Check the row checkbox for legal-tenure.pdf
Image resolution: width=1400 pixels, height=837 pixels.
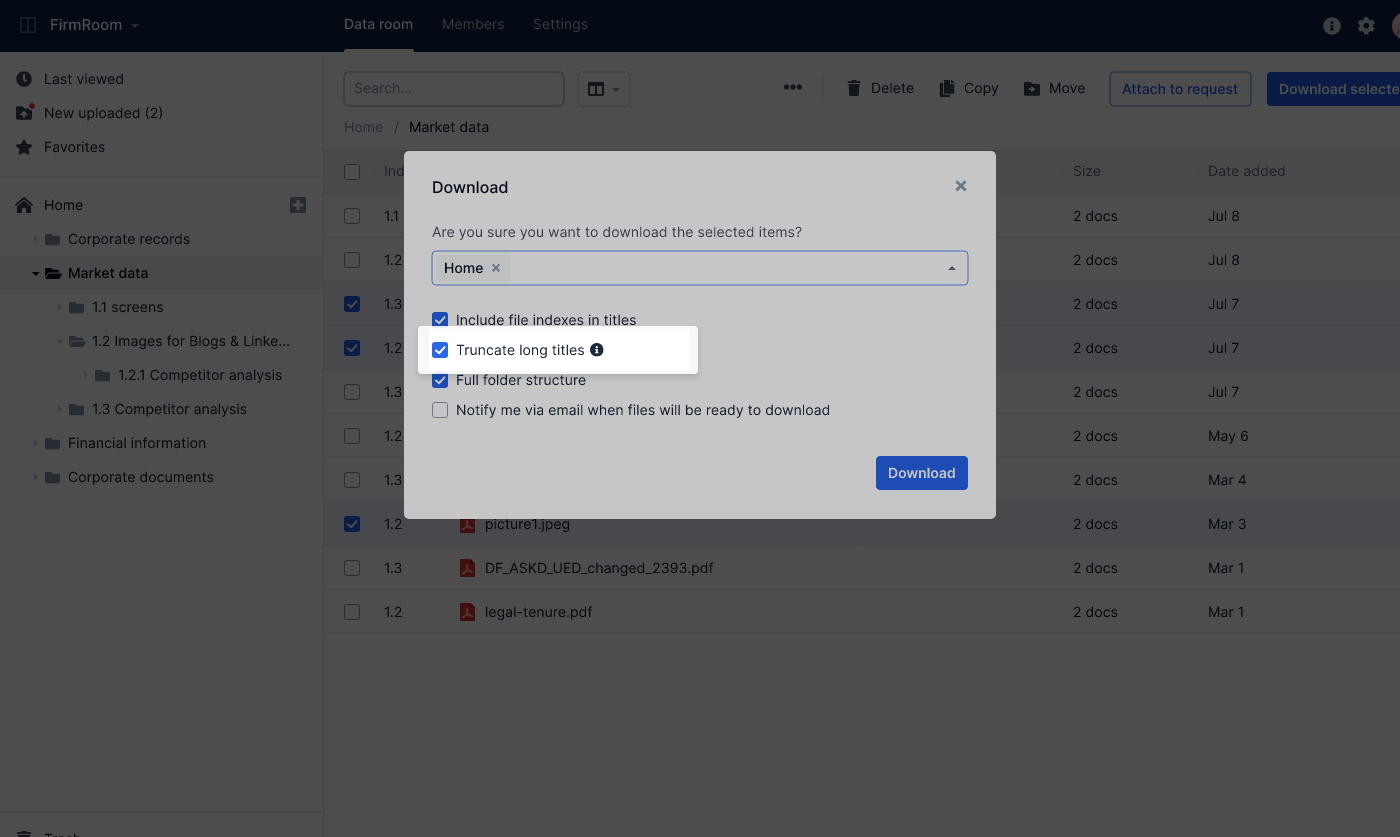[352, 612]
